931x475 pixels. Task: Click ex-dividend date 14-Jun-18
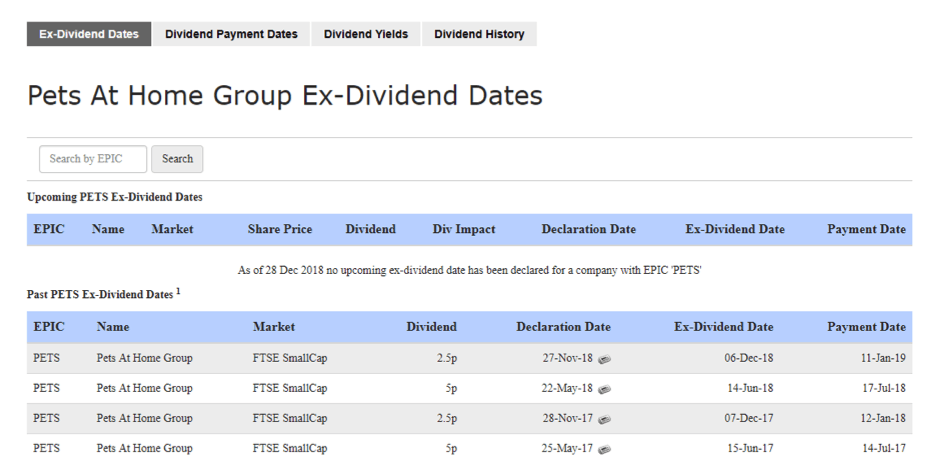click(750, 388)
